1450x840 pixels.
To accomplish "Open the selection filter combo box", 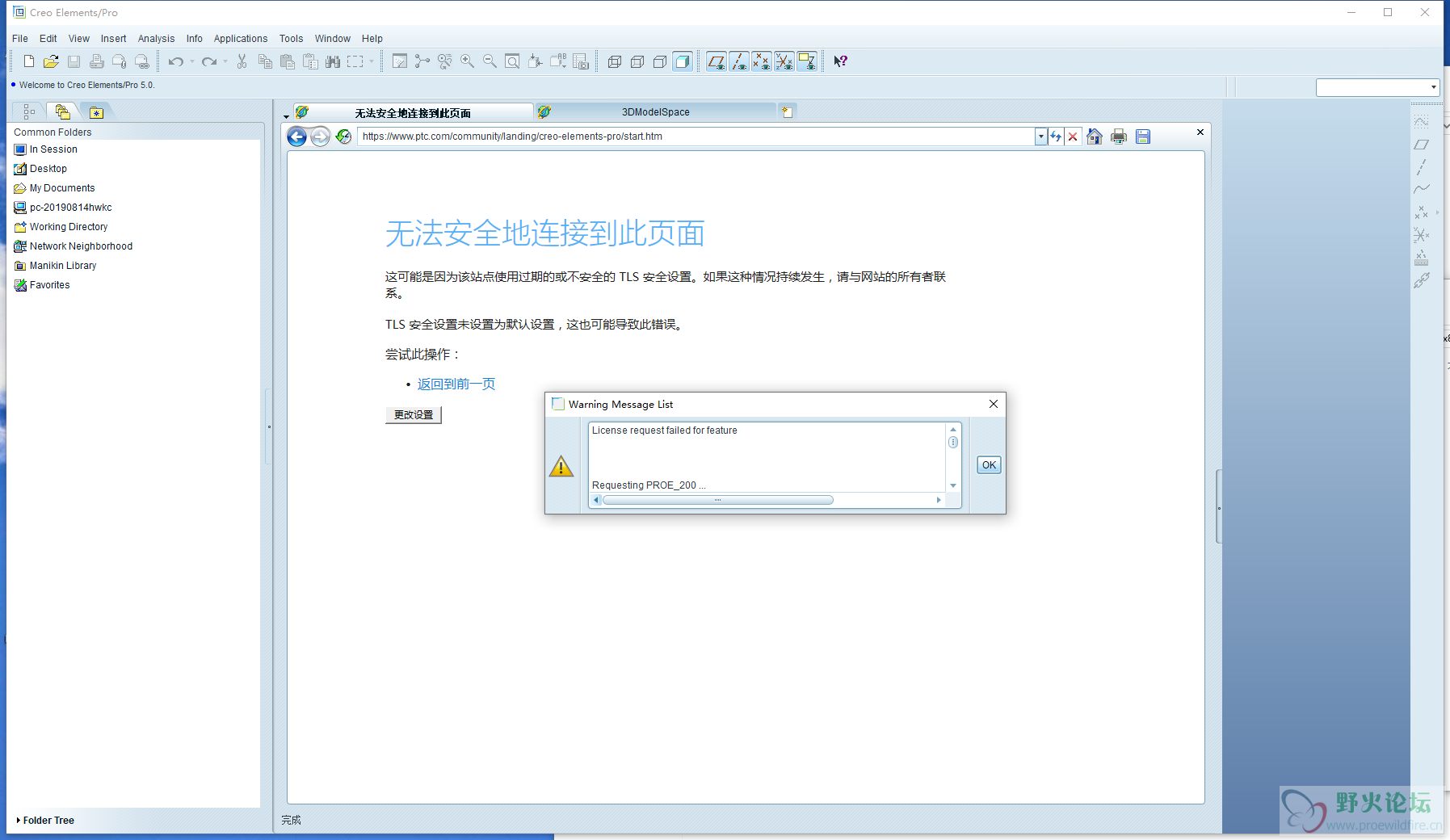I will click(x=1377, y=87).
